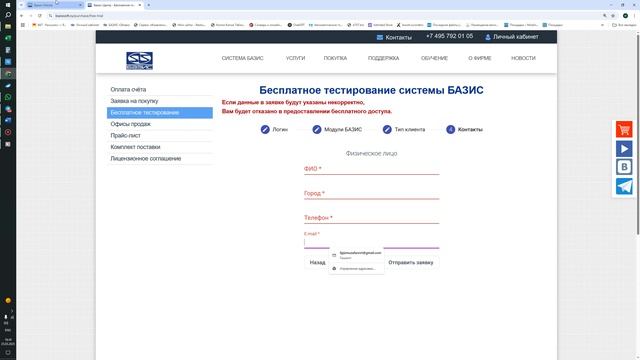The height and width of the screenshot is (360, 640).
Task: Open Комплект поставки sidebar link
Action: [135, 147]
